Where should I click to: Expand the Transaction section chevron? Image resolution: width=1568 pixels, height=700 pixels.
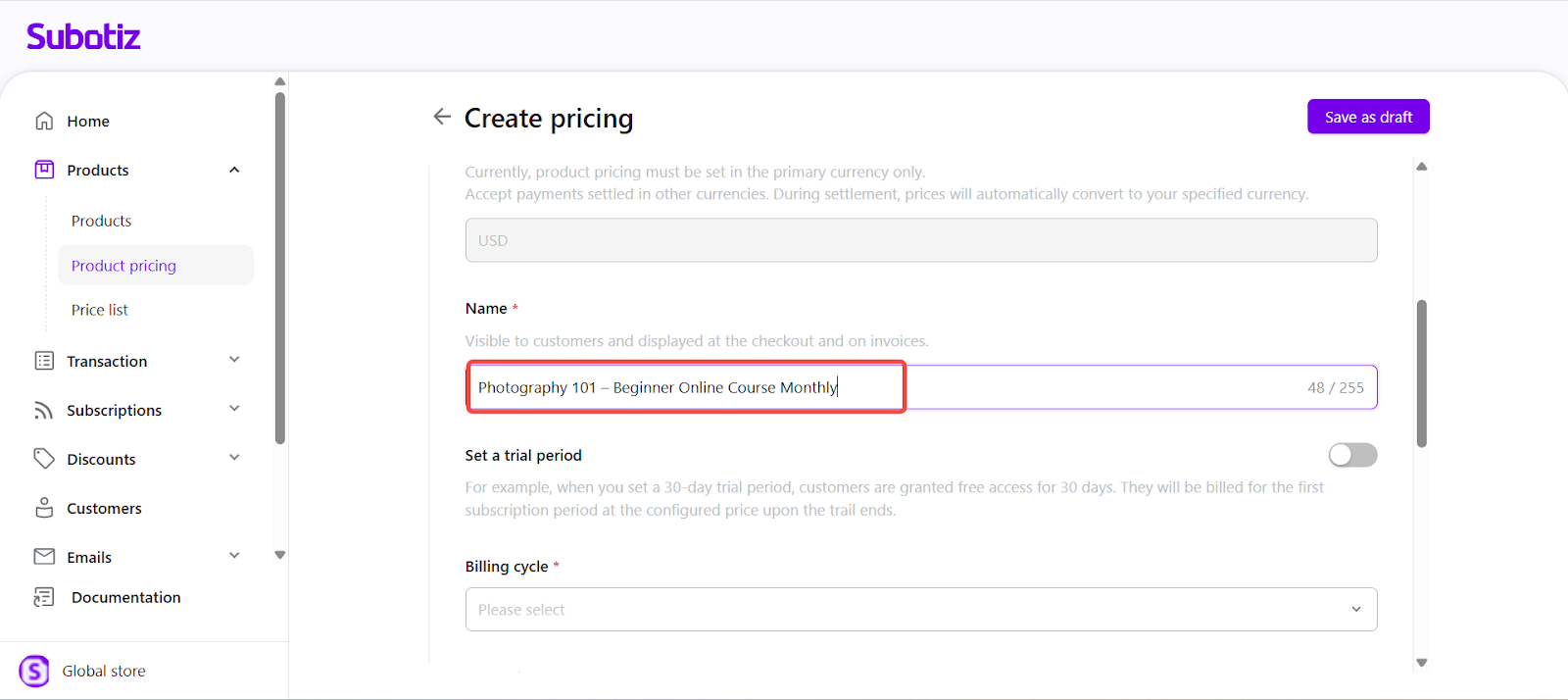(x=234, y=360)
